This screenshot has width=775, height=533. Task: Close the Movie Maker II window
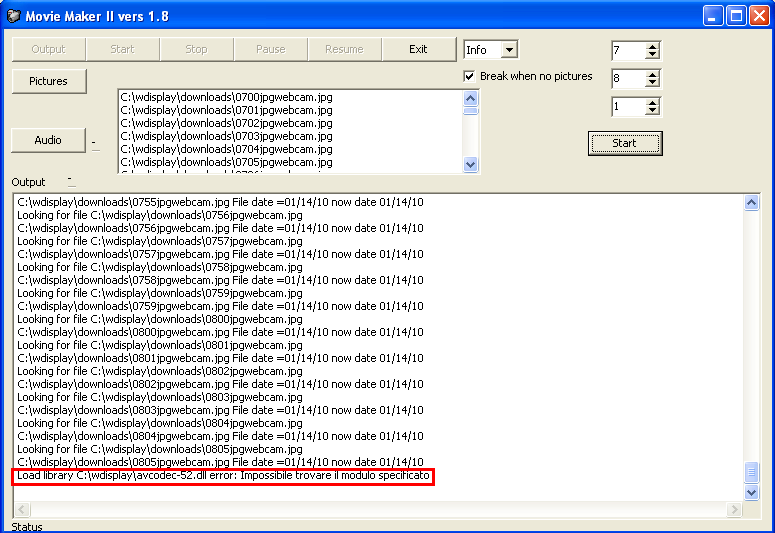[x=759, y=16]
